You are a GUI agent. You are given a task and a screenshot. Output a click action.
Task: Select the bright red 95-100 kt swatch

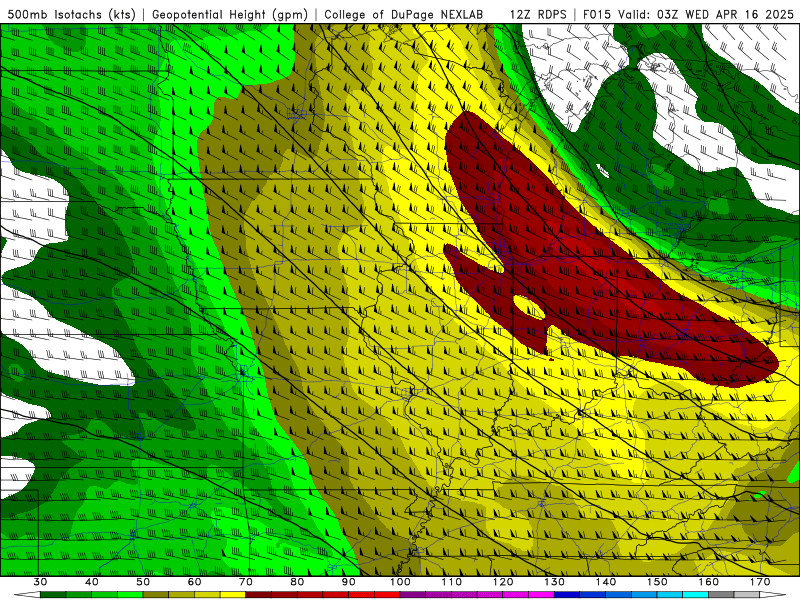coord(387,595)
